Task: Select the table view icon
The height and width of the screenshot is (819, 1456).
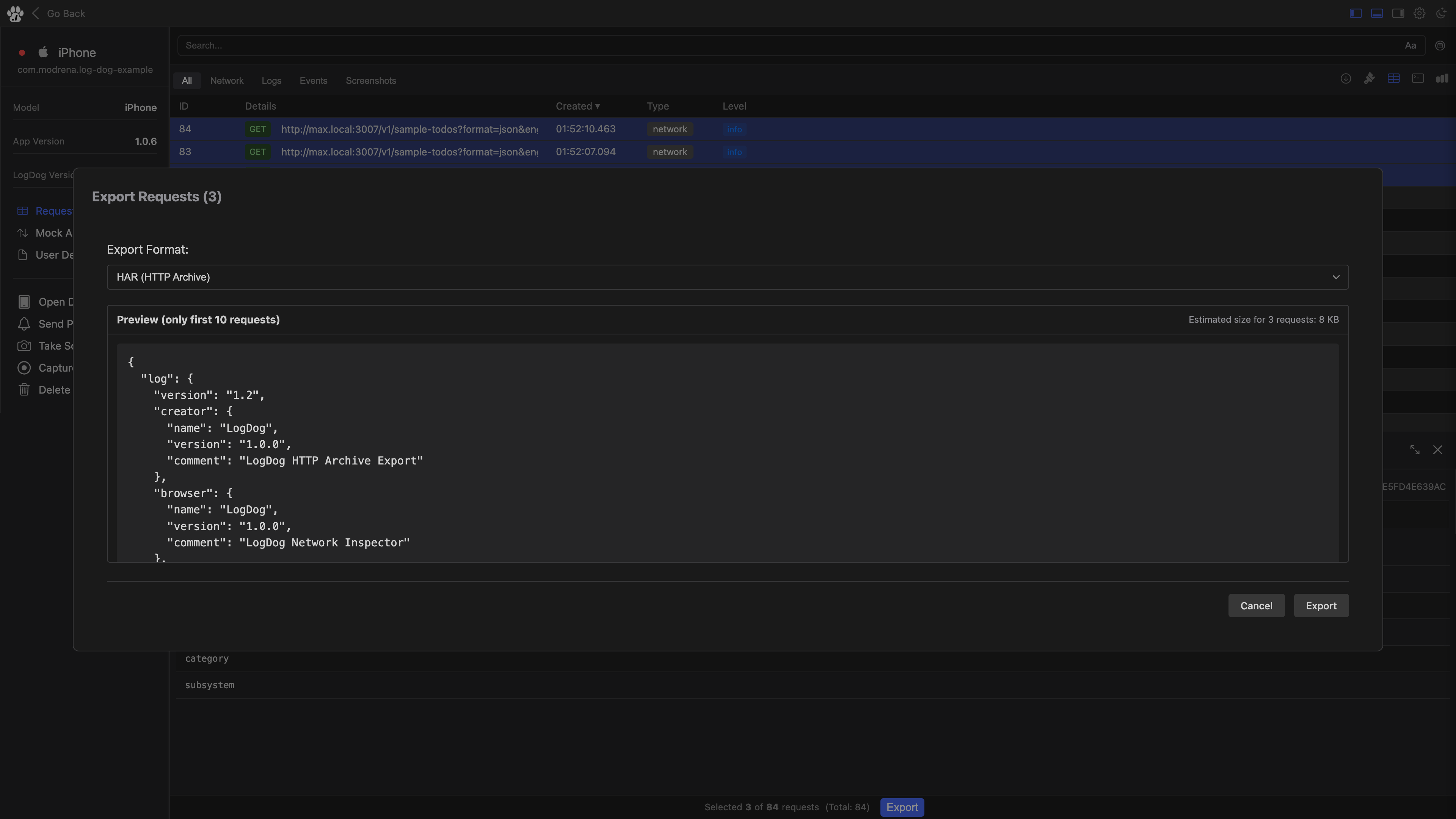Action: [x=1393, y=78]
